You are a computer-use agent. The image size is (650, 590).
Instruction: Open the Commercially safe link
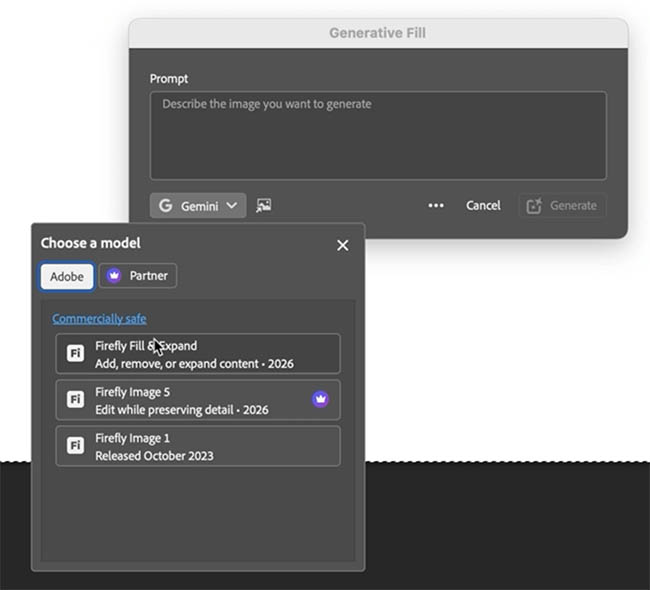click(x=99, y=318)
